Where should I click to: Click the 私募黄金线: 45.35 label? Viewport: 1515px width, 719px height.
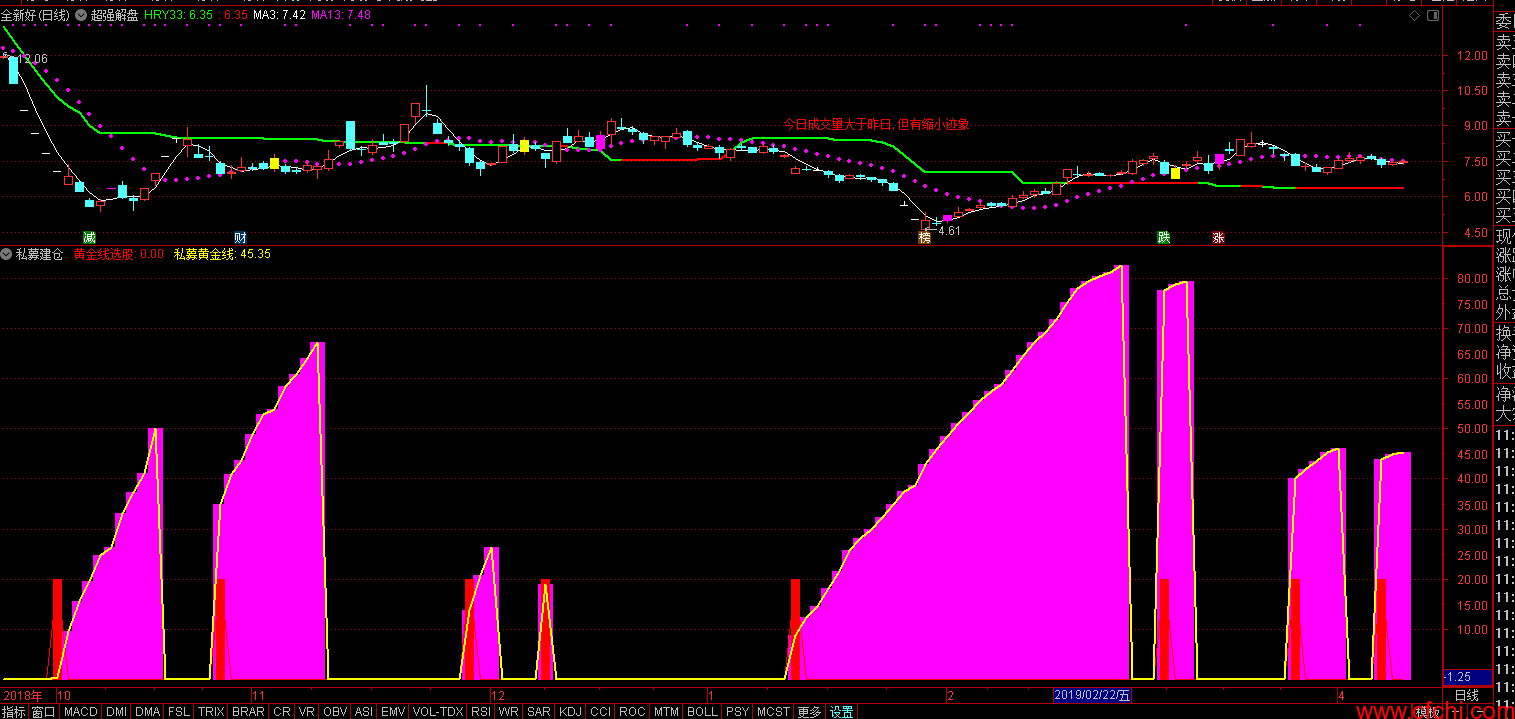222,254
